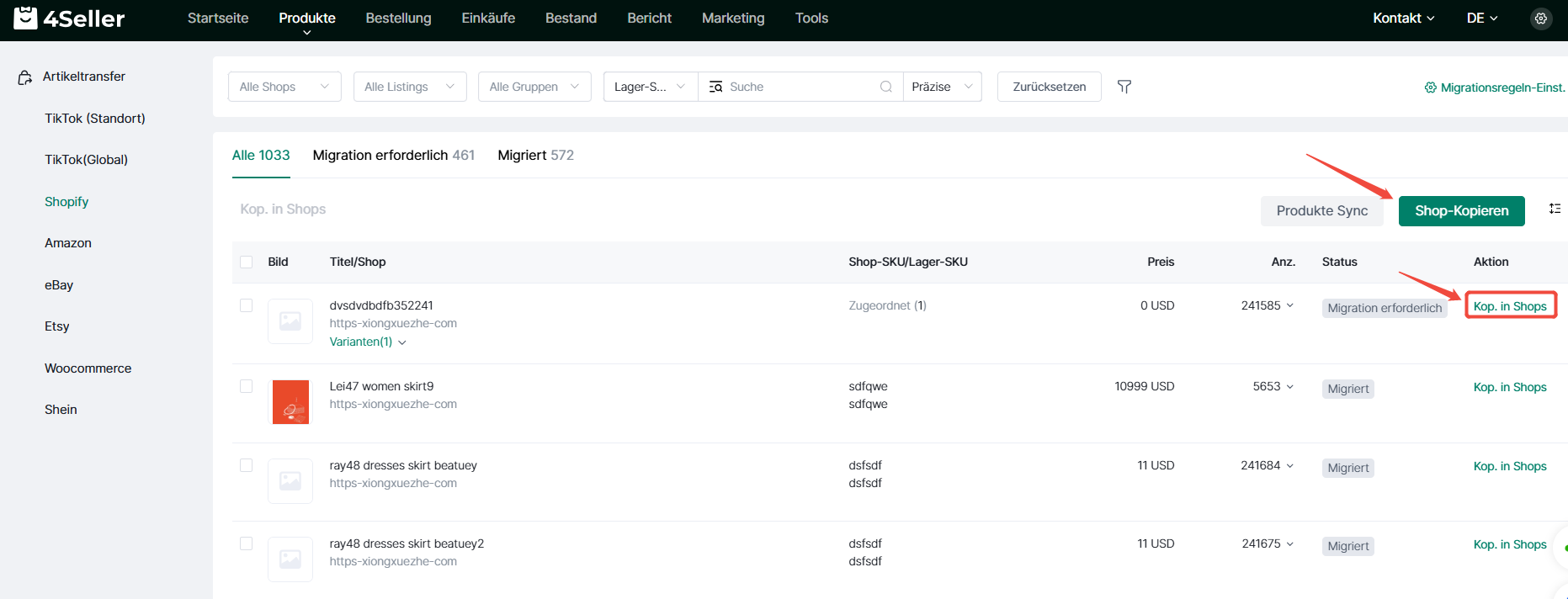Open the Produkte menu

tap(307, 18)
